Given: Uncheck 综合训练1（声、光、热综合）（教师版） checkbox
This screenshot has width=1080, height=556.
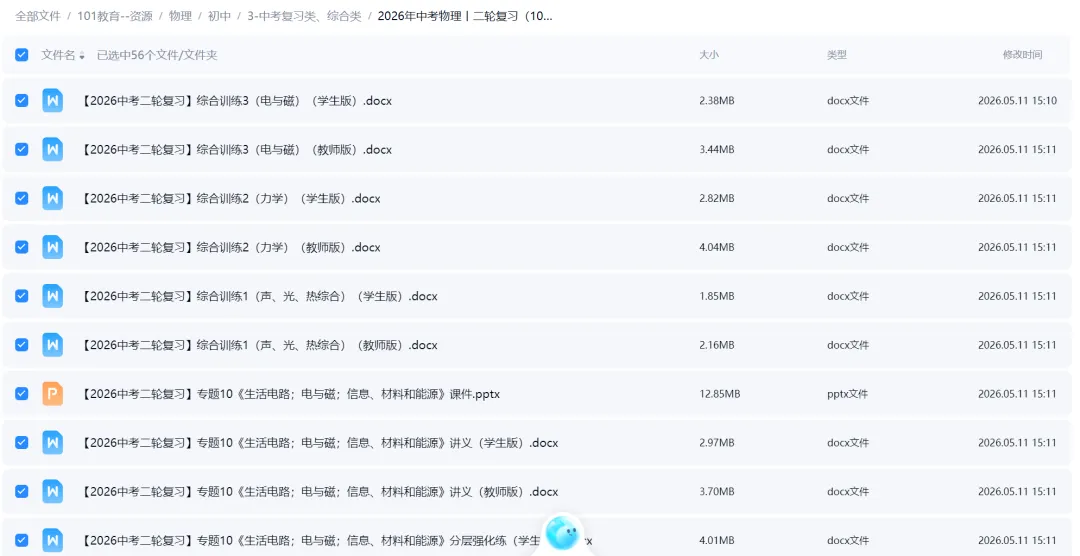Looking at the screenshot, I should tap(21, 345).
